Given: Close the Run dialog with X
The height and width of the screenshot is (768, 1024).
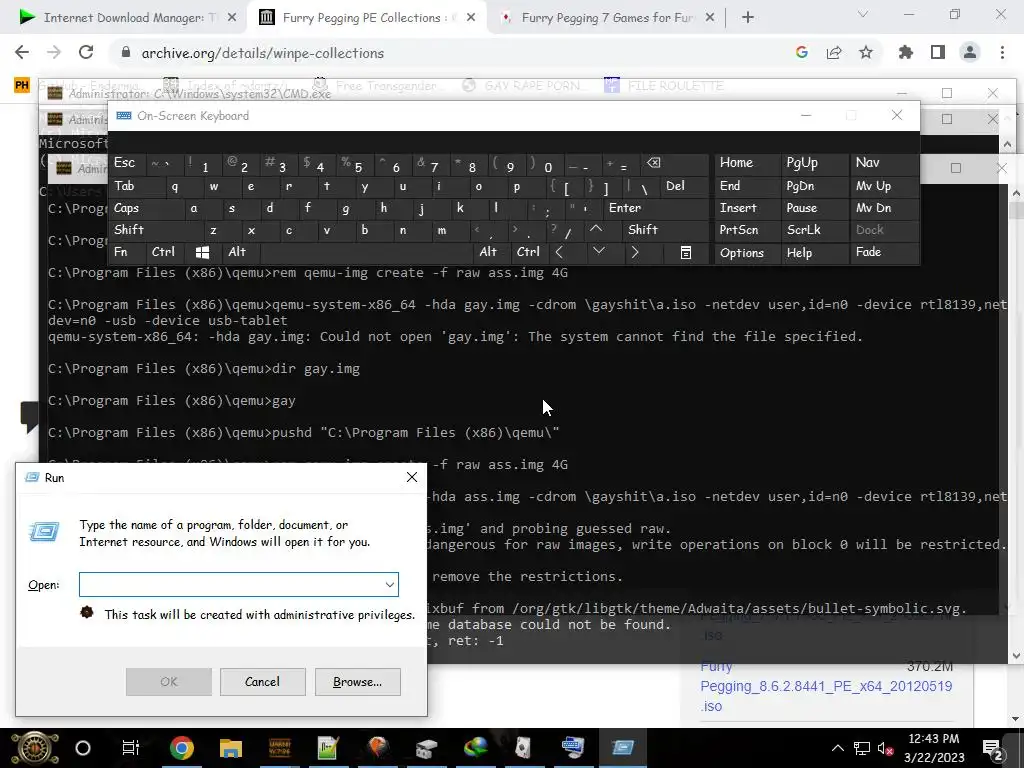Looking at the screenshot, I should pyautogui.click(x=411, y=477).
